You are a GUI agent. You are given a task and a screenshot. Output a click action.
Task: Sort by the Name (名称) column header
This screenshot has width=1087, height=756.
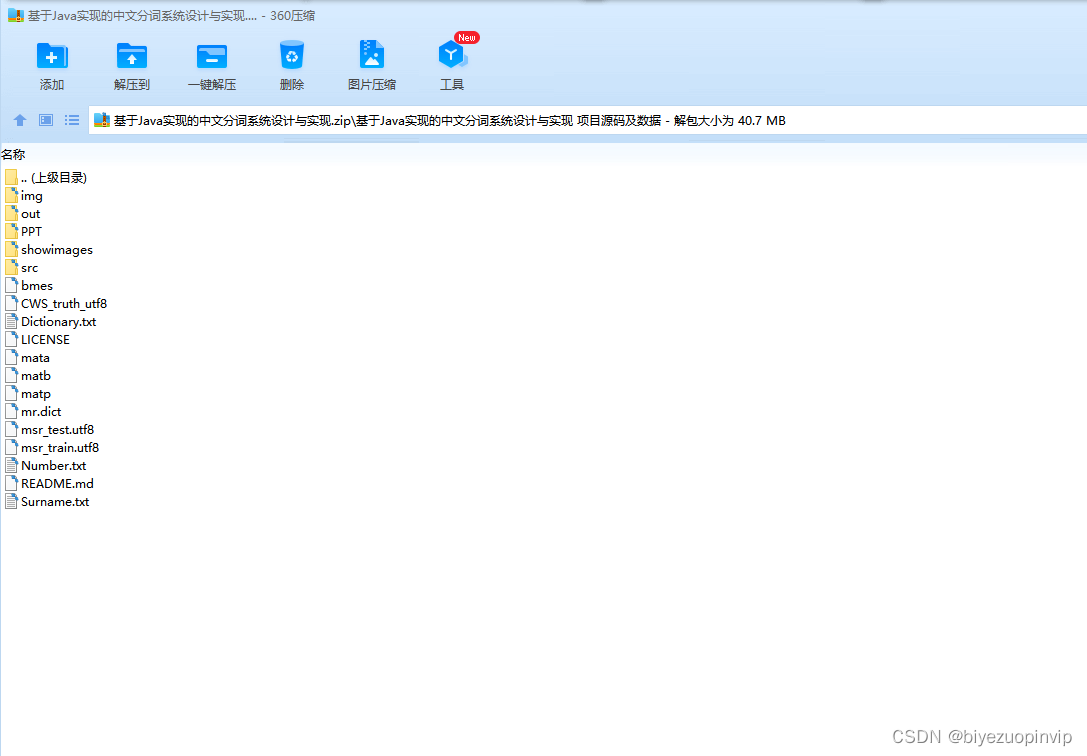click(14, 154)
